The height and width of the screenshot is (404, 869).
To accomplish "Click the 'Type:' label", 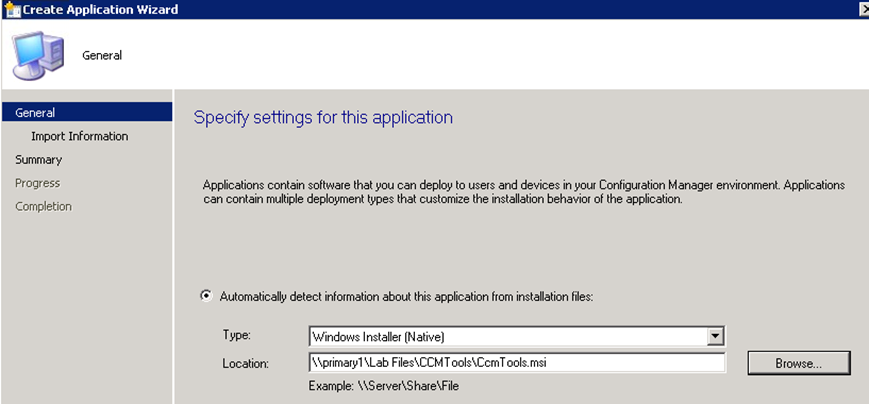I will pyautogui.click(x=237, y=335).
